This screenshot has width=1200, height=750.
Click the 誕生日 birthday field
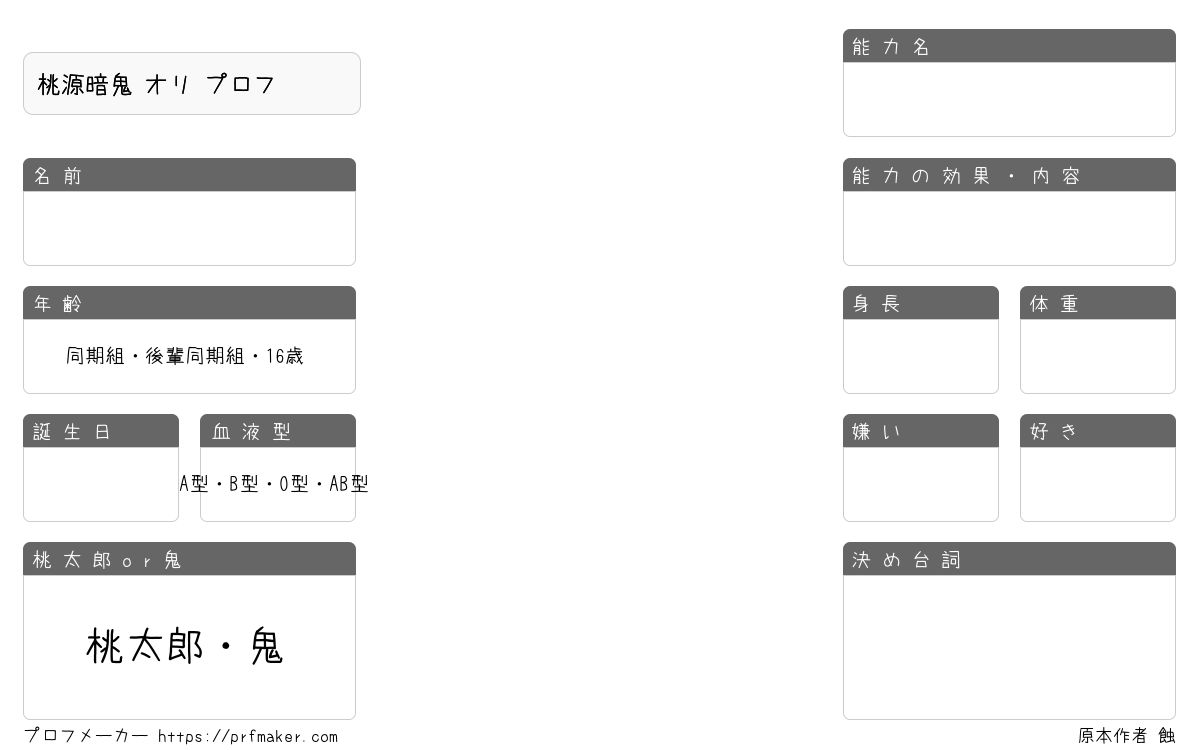click(x=101, y=484)
